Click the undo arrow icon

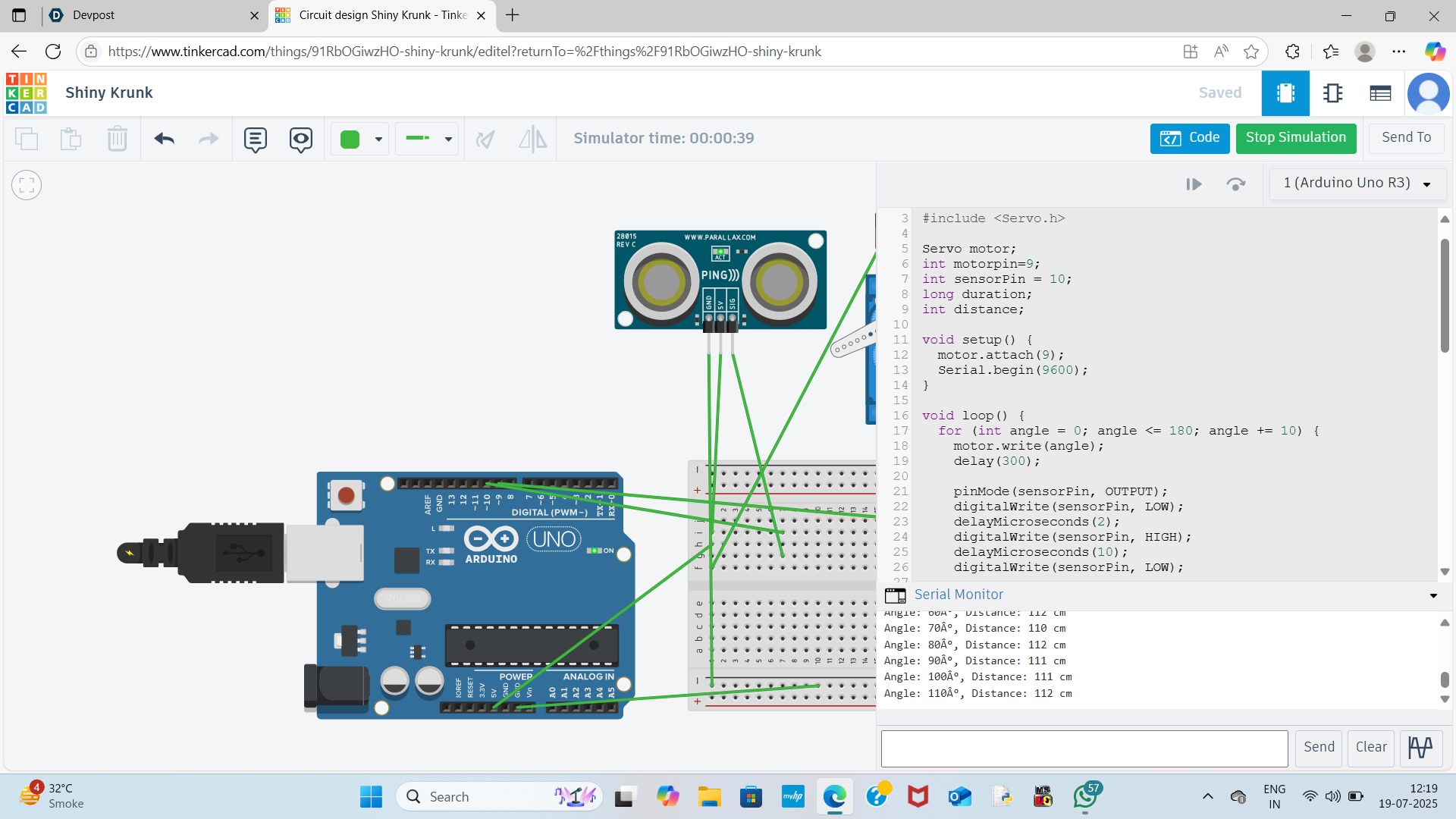pyautogui.click(x=165, y=139)
